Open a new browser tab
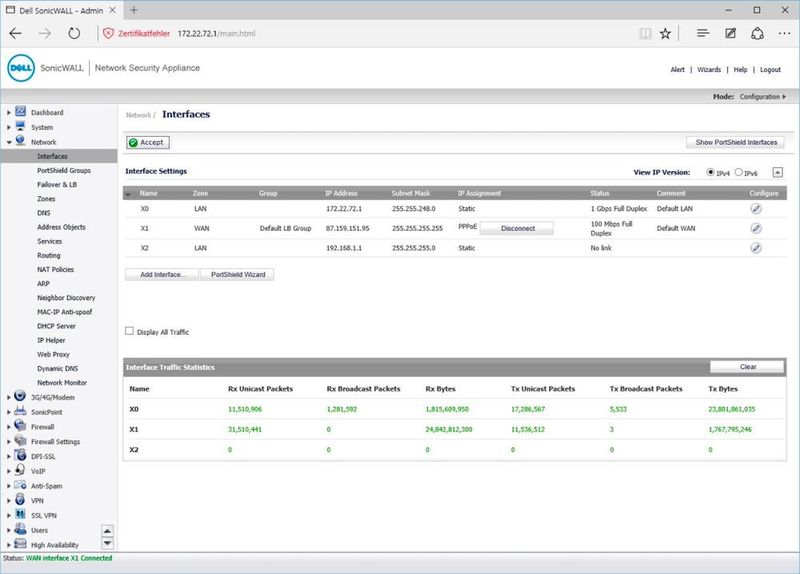Image resolution: width=800 pixels, height=574 pixels. [x=134, y=10]
